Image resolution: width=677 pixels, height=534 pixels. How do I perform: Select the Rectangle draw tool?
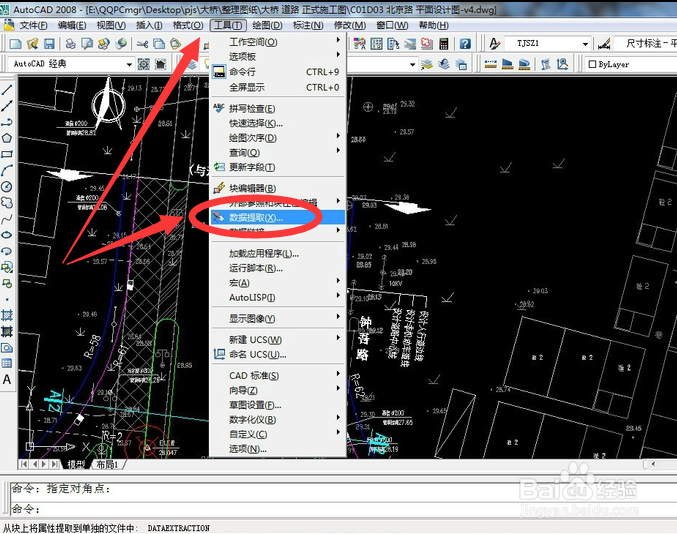click(x=7, y=154)
